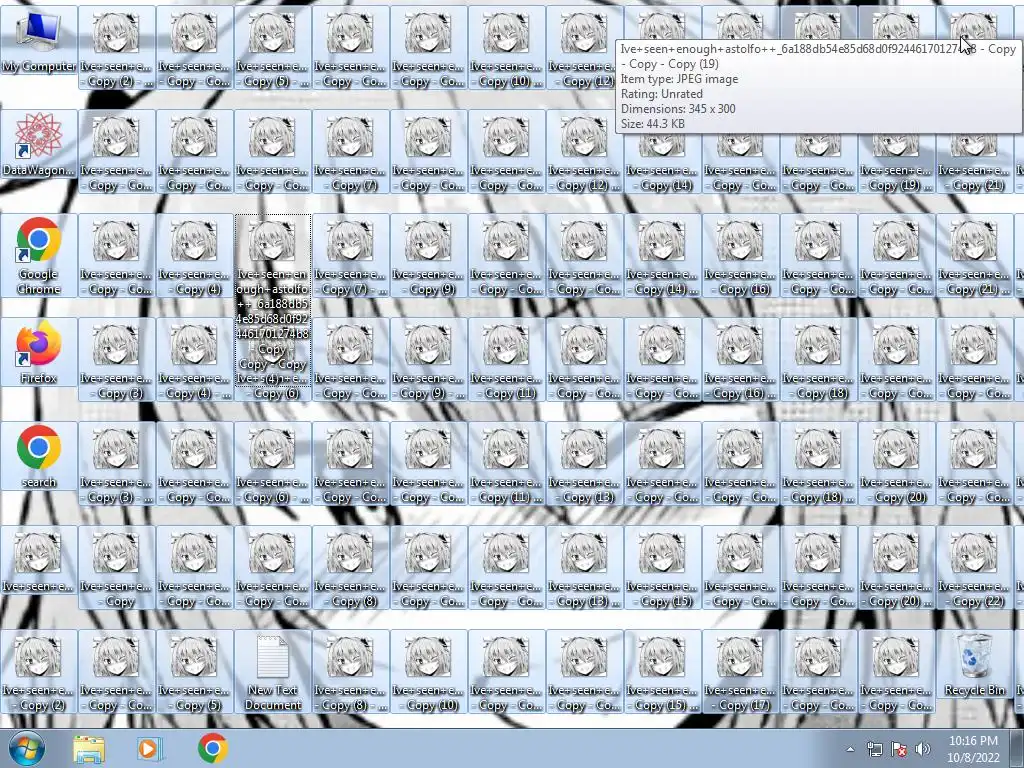
Task: Select the image file labeled Copy (19)
Action: pyautogui.click(x=896, y=152)
